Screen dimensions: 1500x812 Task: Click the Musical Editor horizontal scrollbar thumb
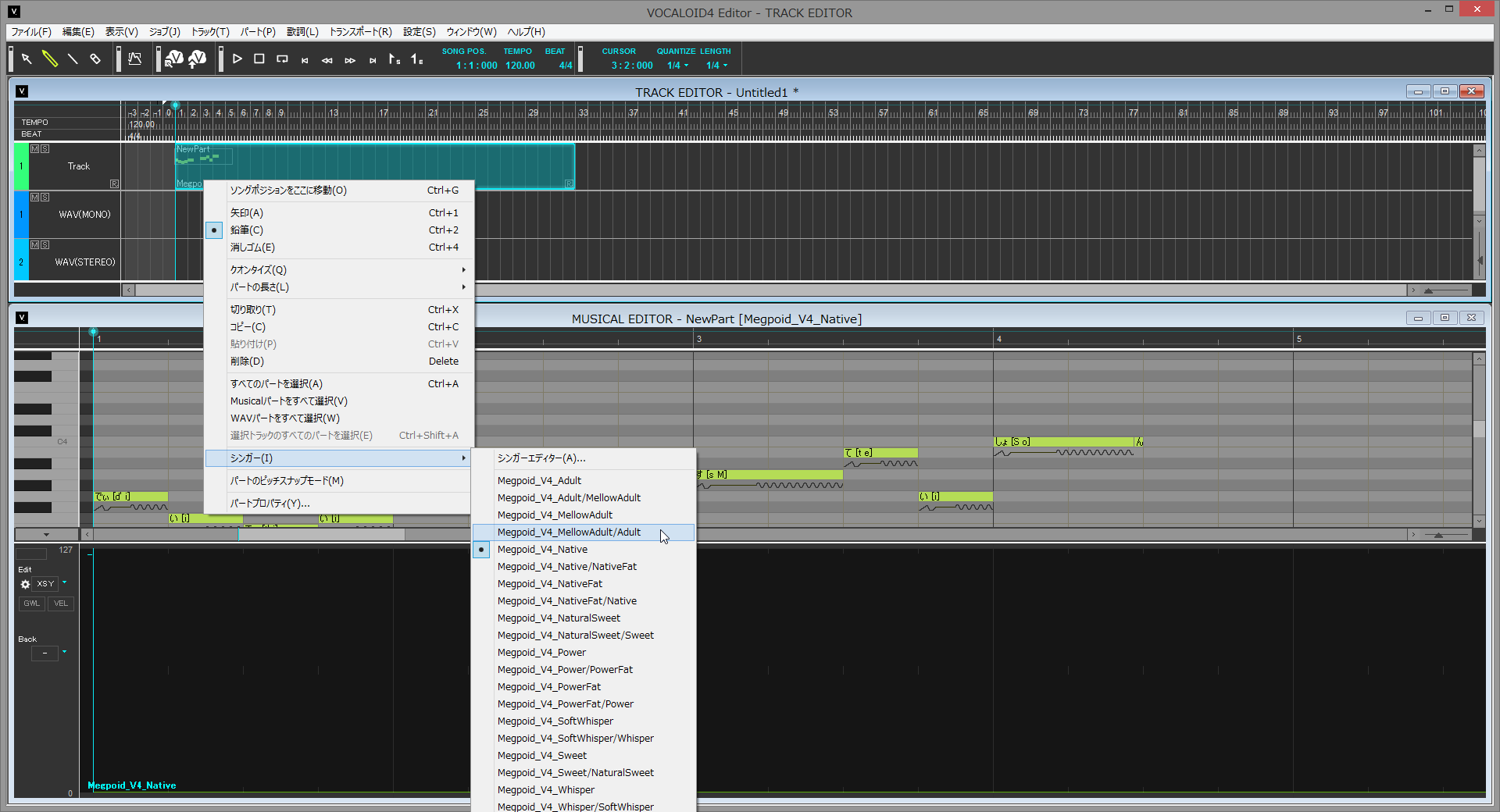coord(321,535)
